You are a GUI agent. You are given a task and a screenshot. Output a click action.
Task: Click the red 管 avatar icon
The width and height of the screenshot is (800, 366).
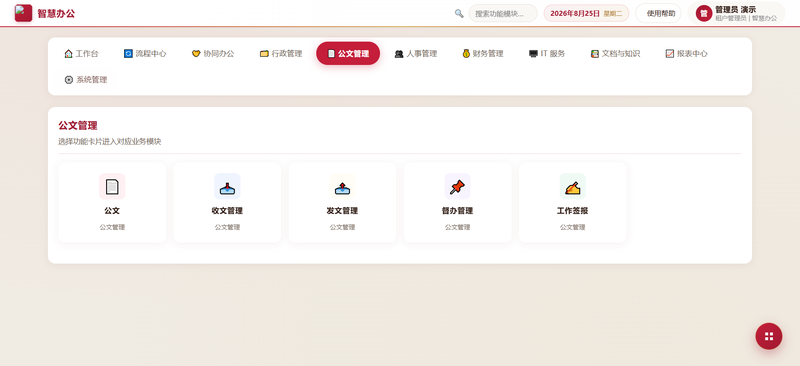[704, 13]
